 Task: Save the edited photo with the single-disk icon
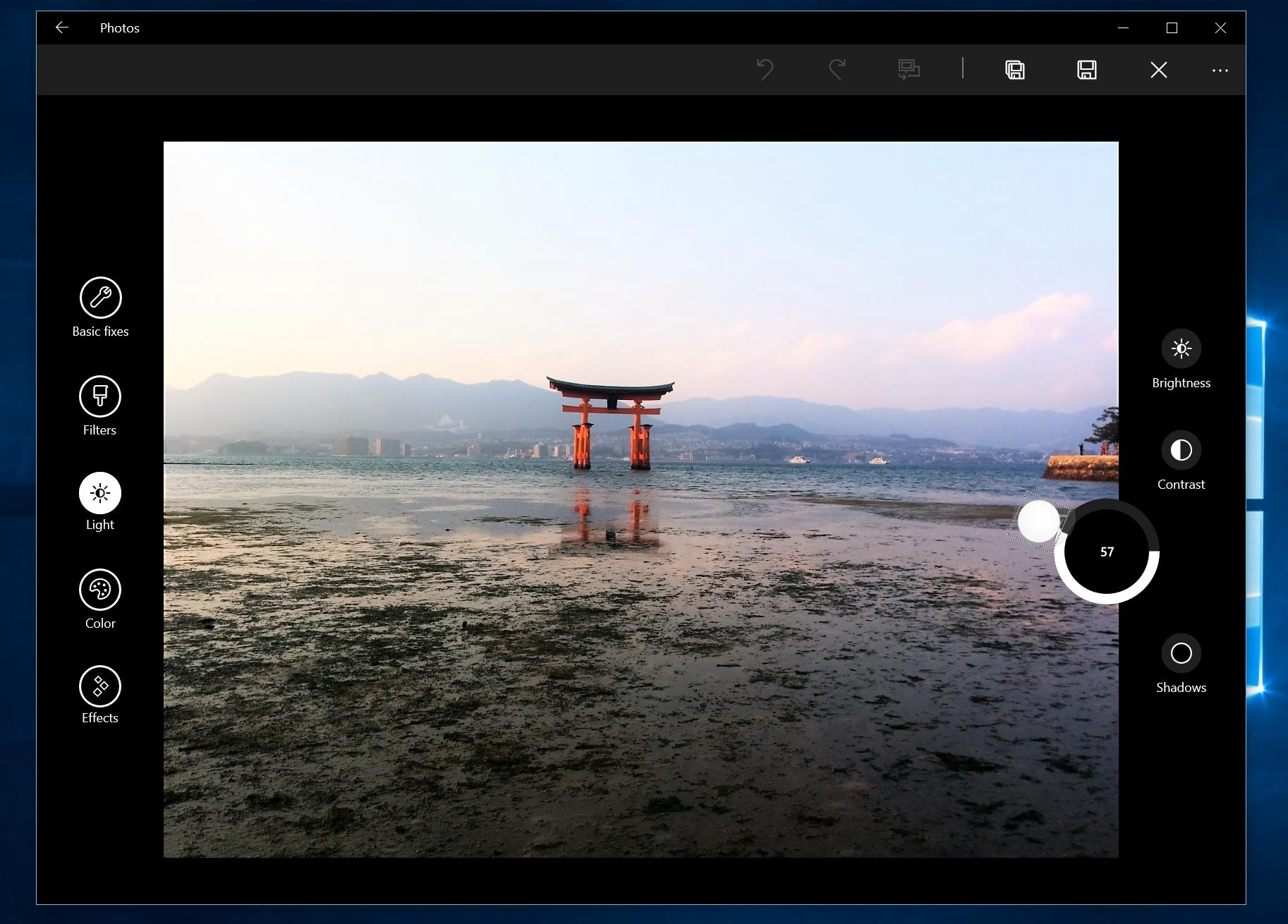(x=1086, y=69)
